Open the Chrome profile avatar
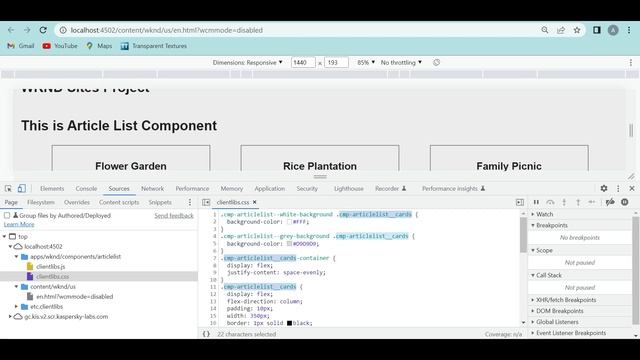 pos(613,30)
